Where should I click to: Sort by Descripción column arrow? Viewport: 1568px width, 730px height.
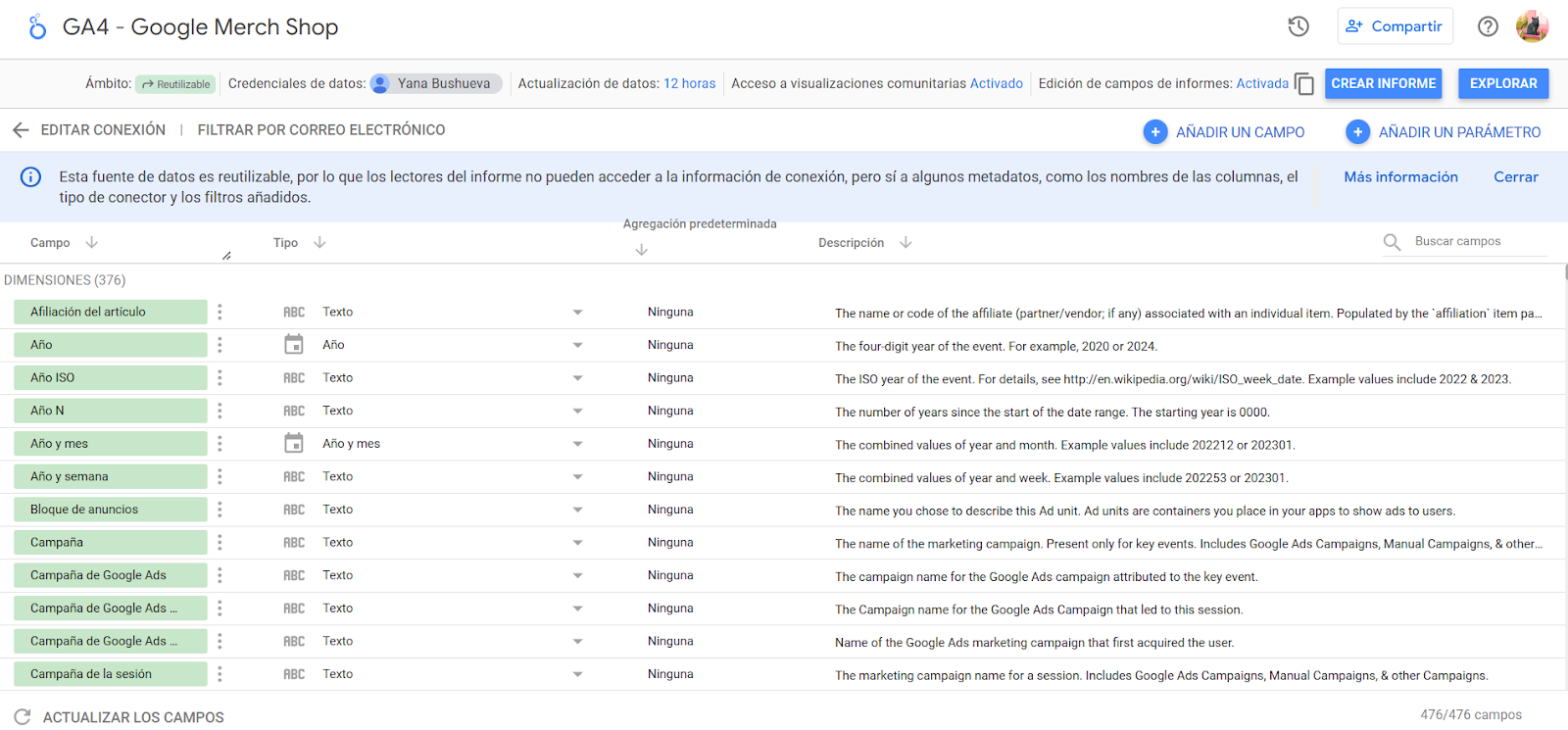pyautogui.click(x=906, y=242)
